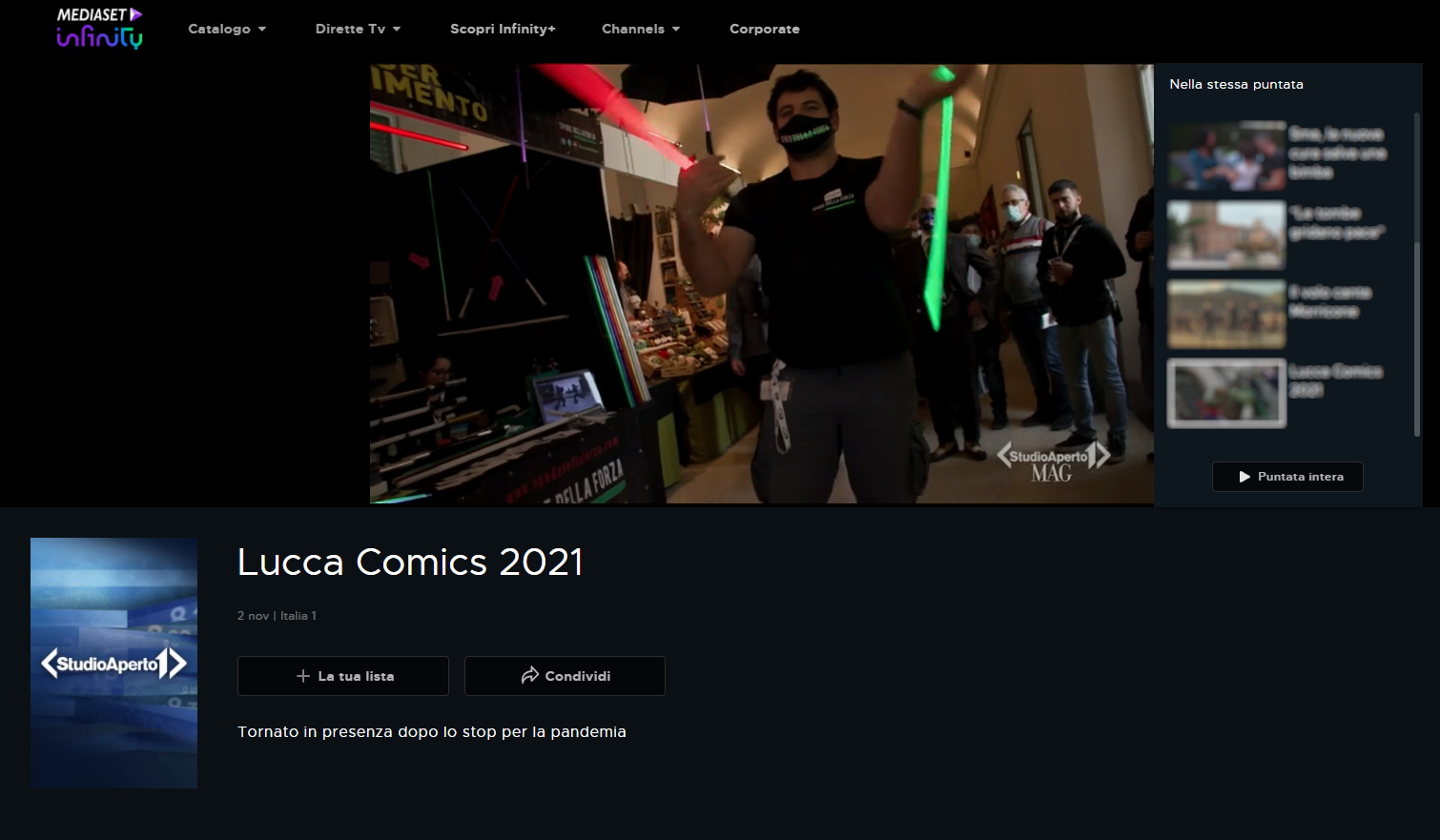The image size is (1440, 840).
Task: Click the plus icon on La tua lista
Action: 303,676
